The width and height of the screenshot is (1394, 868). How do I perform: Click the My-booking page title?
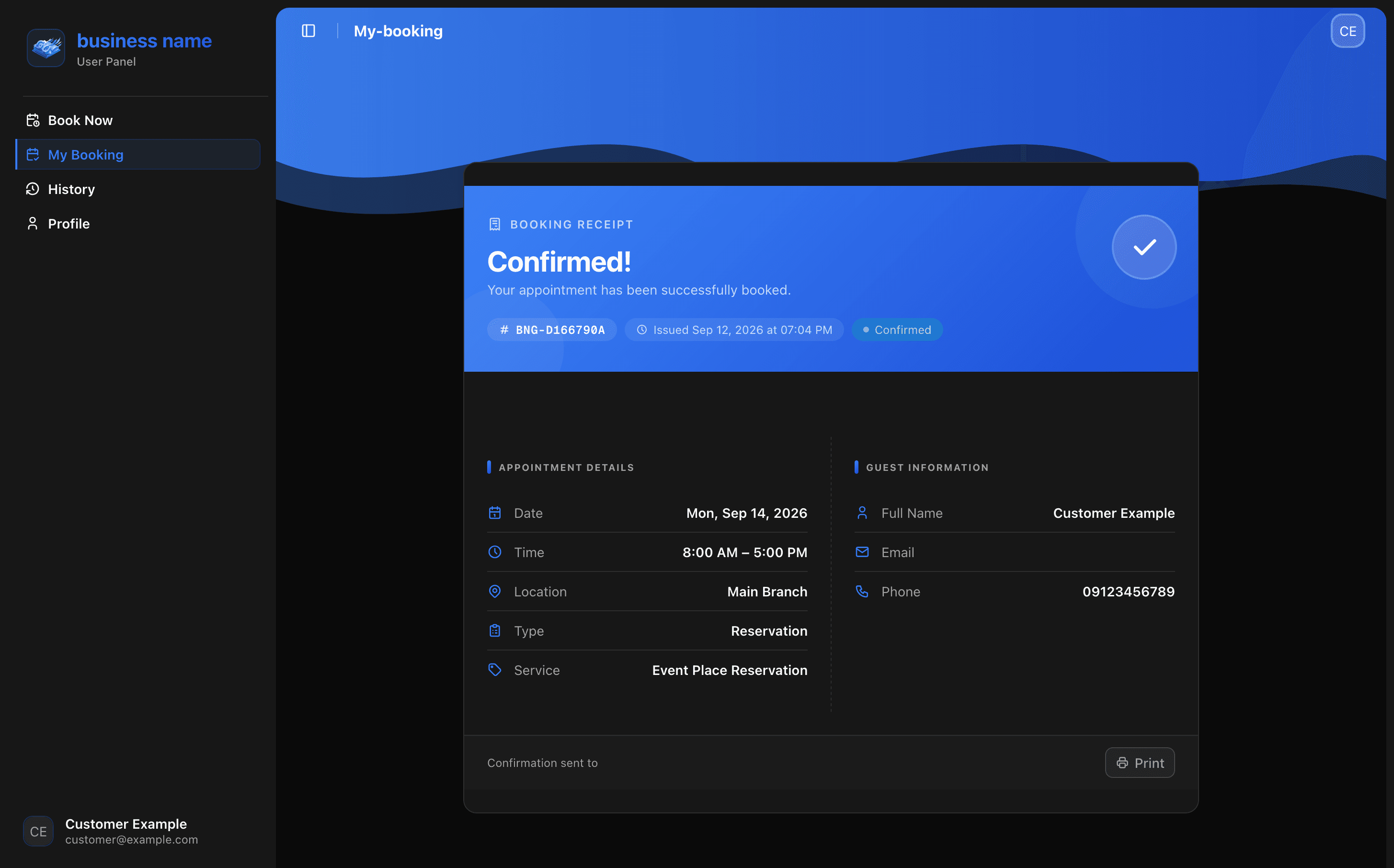[x=398, y=31]
